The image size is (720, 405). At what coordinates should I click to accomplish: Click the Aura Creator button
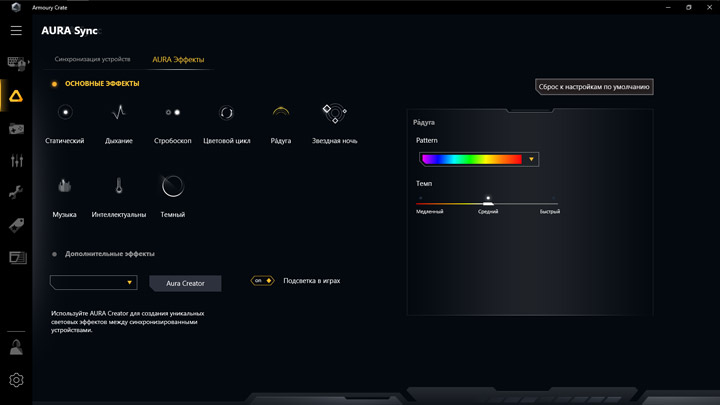(x=185, y=283)
